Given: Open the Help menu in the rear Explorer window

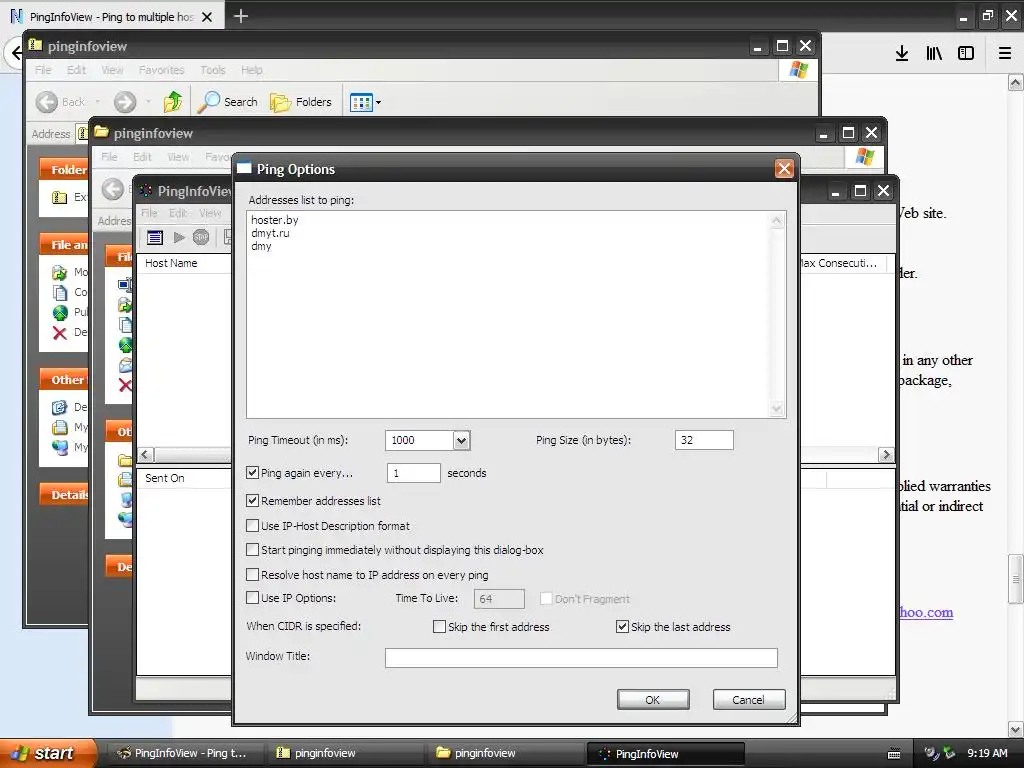Looking at the screenshot, I should click(251, 70).
